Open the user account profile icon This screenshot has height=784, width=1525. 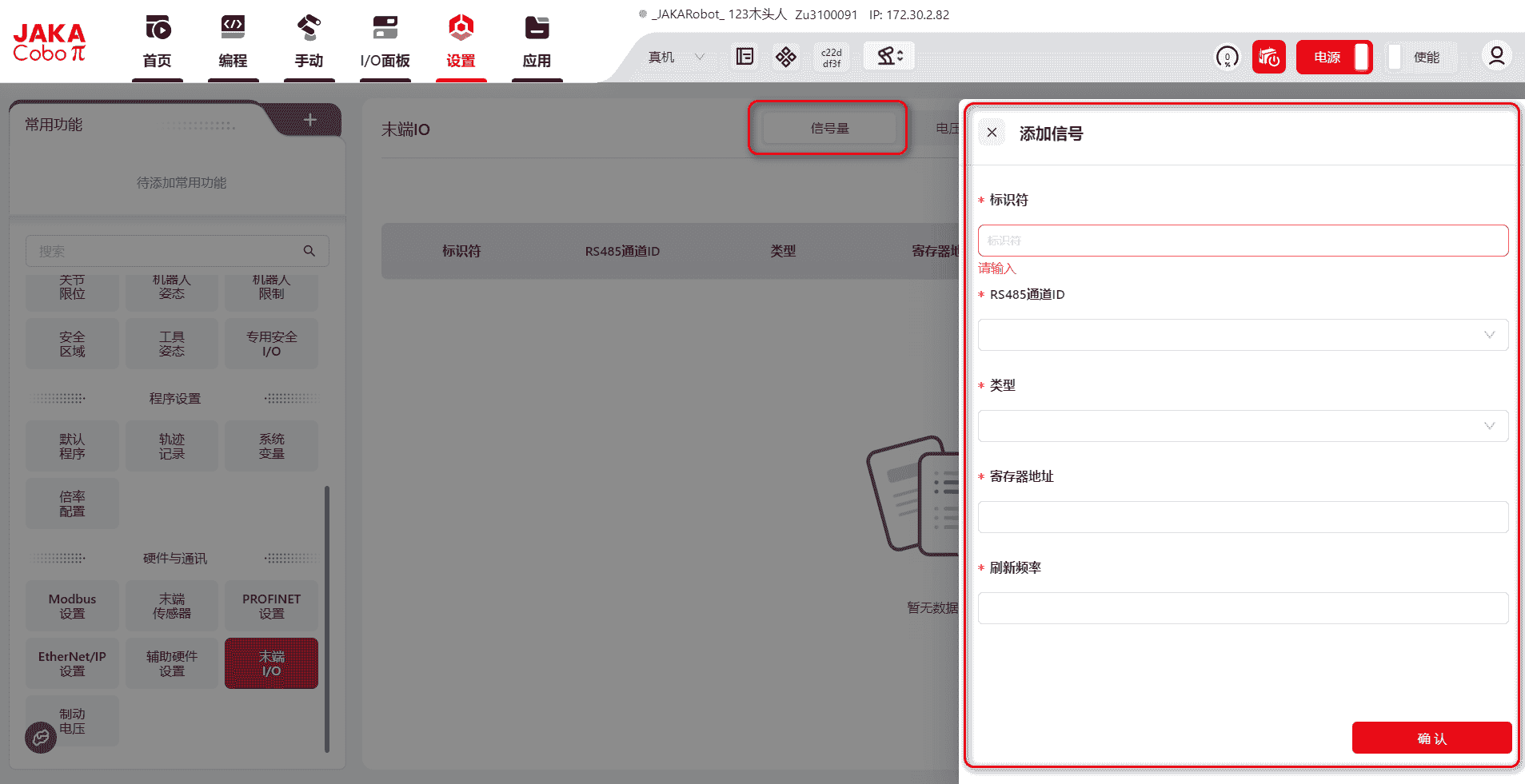tap(1496, 56)
